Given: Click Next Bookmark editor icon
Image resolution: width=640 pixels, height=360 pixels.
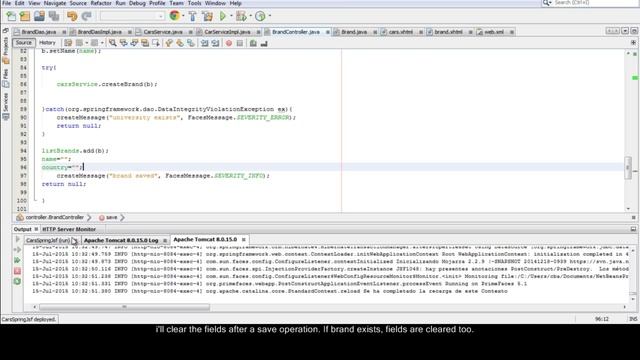Looking at the screenshot, I should click(180, 43).
